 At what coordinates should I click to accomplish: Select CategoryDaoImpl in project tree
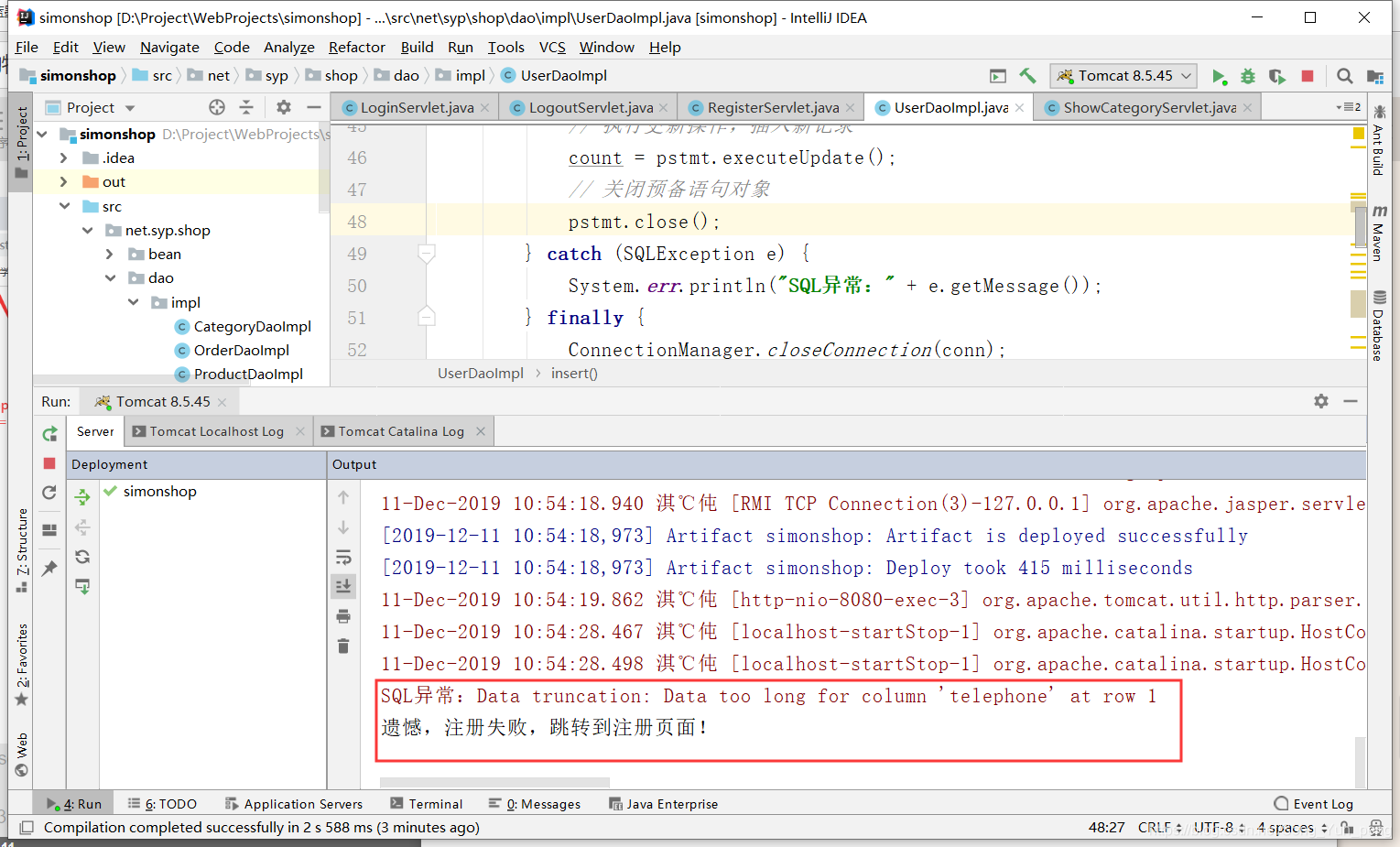tap(253, 327)
